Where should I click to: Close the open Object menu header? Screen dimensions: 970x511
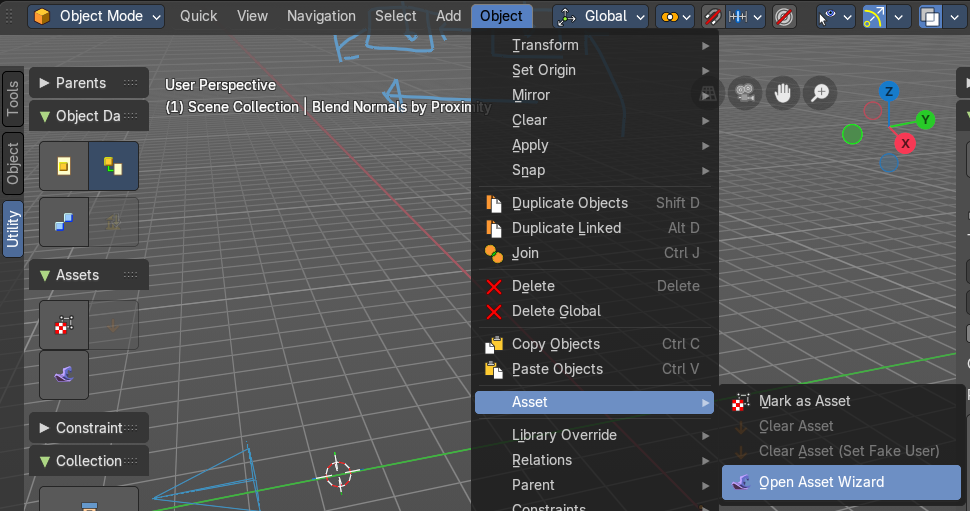pyautogui.click(x=502, y=16)
